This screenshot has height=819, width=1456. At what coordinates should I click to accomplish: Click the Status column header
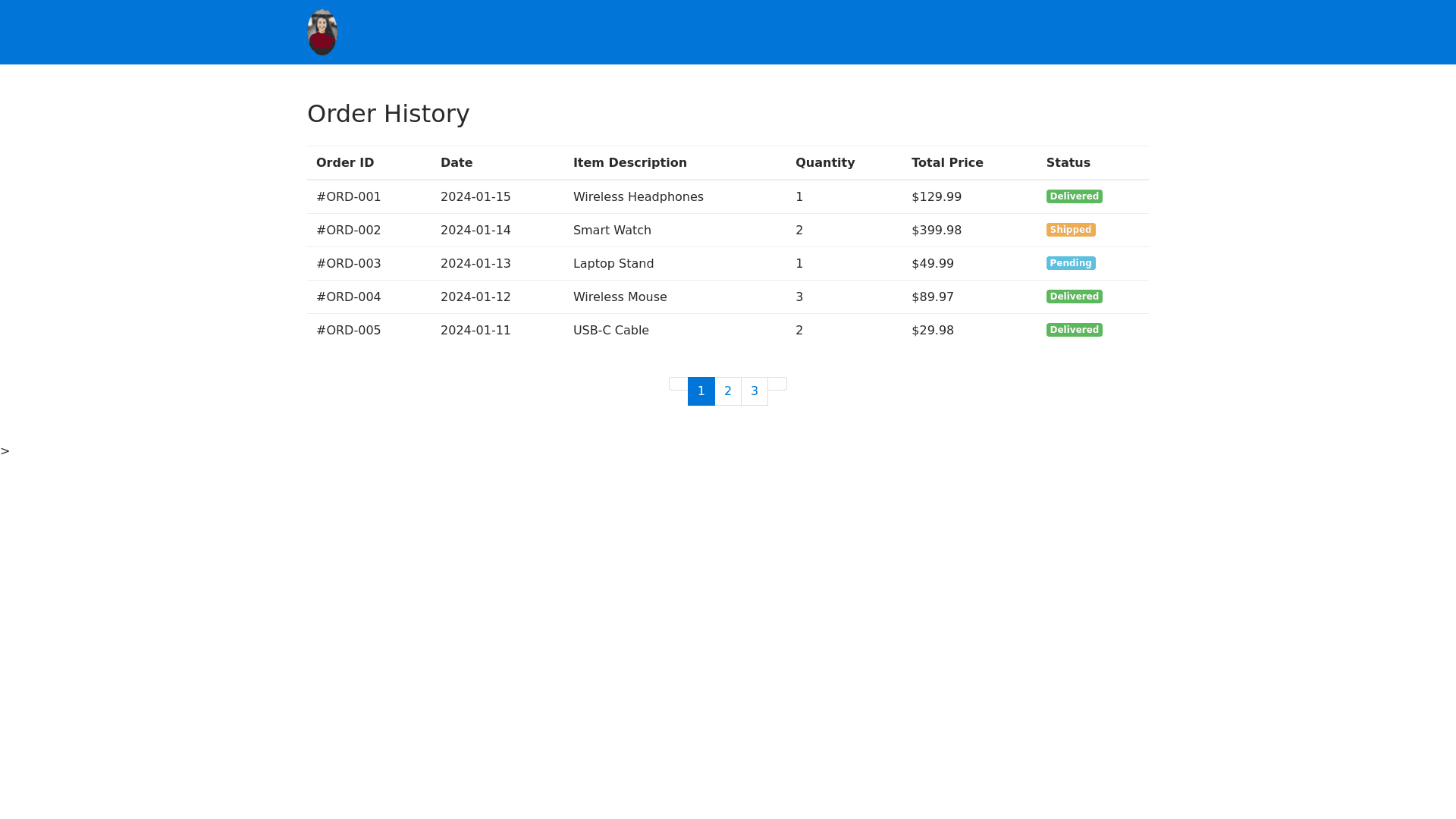coord(1068,163)
